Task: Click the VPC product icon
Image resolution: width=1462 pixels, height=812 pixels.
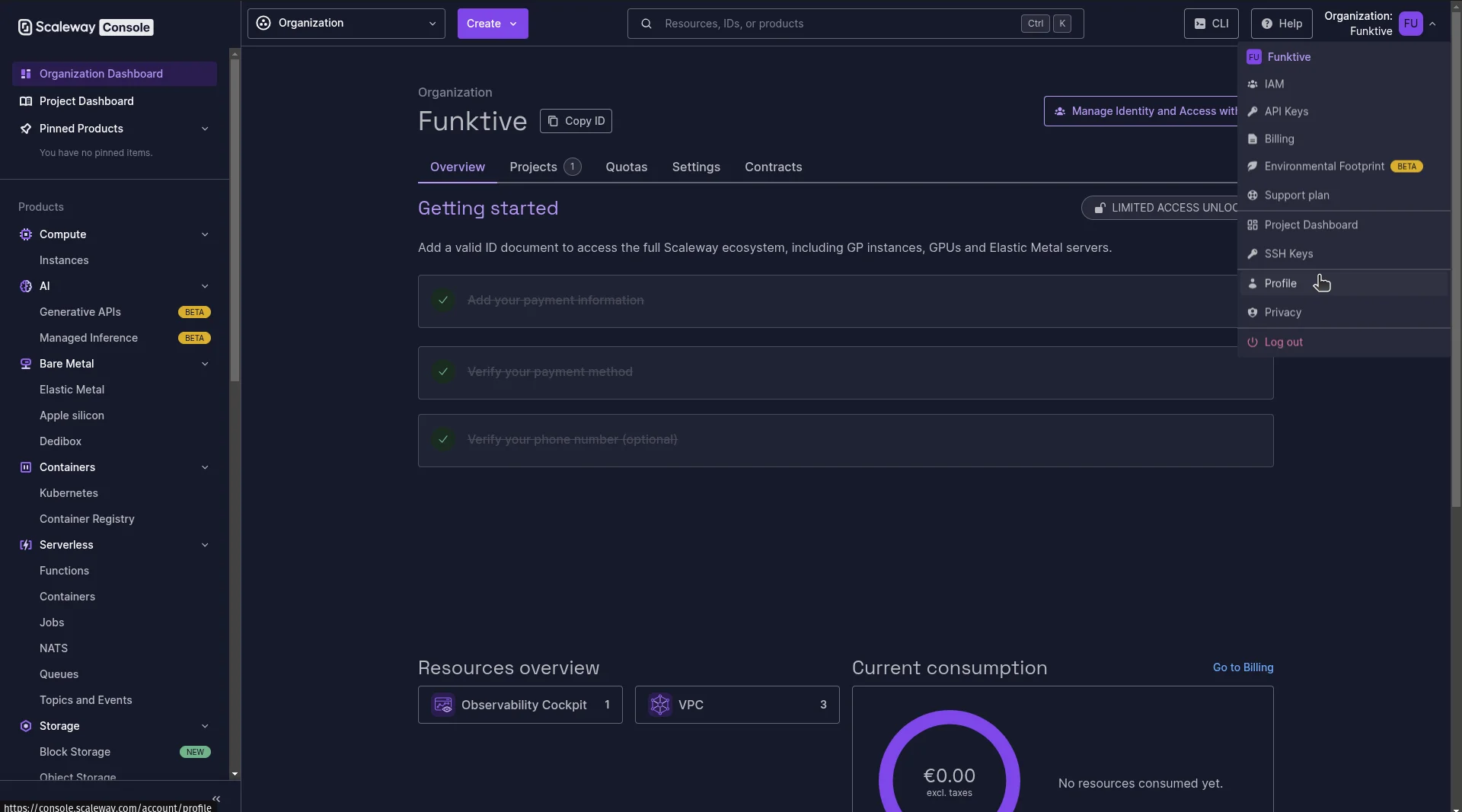Action: [x=660, y=705]
